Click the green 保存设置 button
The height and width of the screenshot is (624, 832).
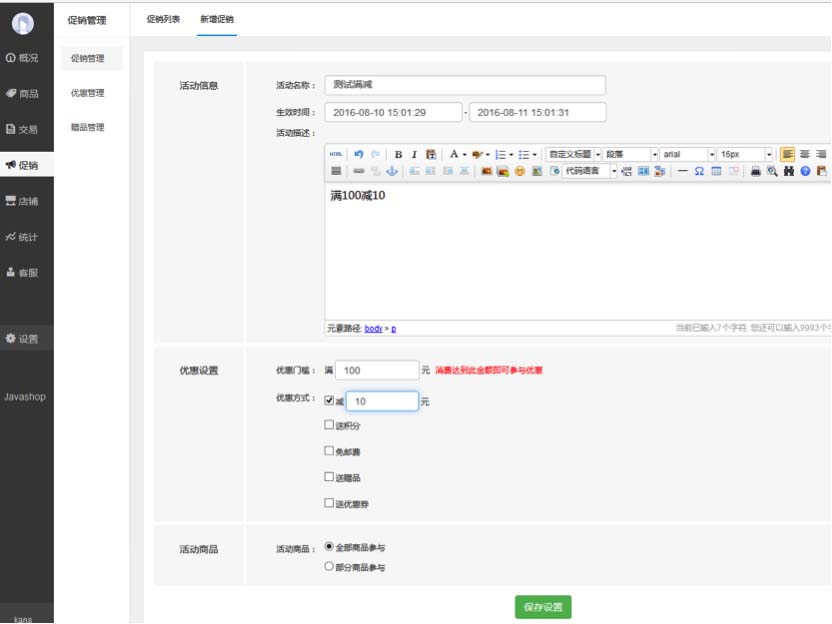[543, 607]
